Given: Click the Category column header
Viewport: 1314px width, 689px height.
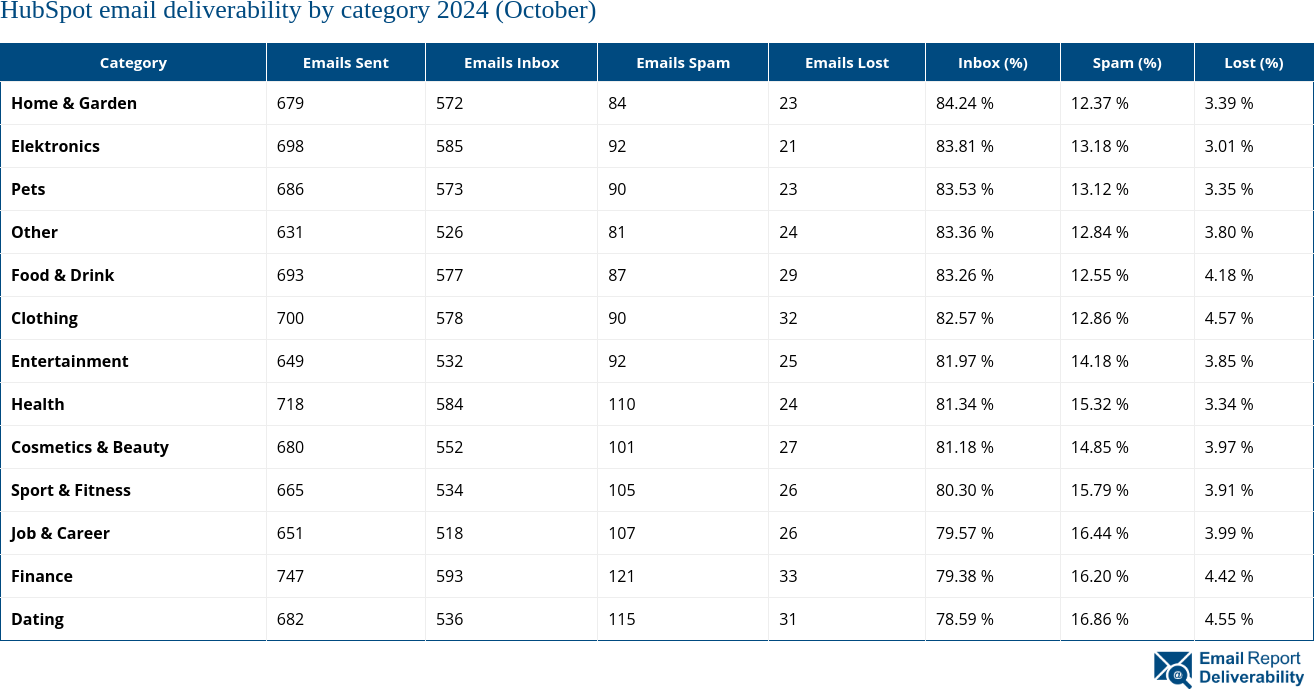Looking at the screenshot, I should click(133, 62).
